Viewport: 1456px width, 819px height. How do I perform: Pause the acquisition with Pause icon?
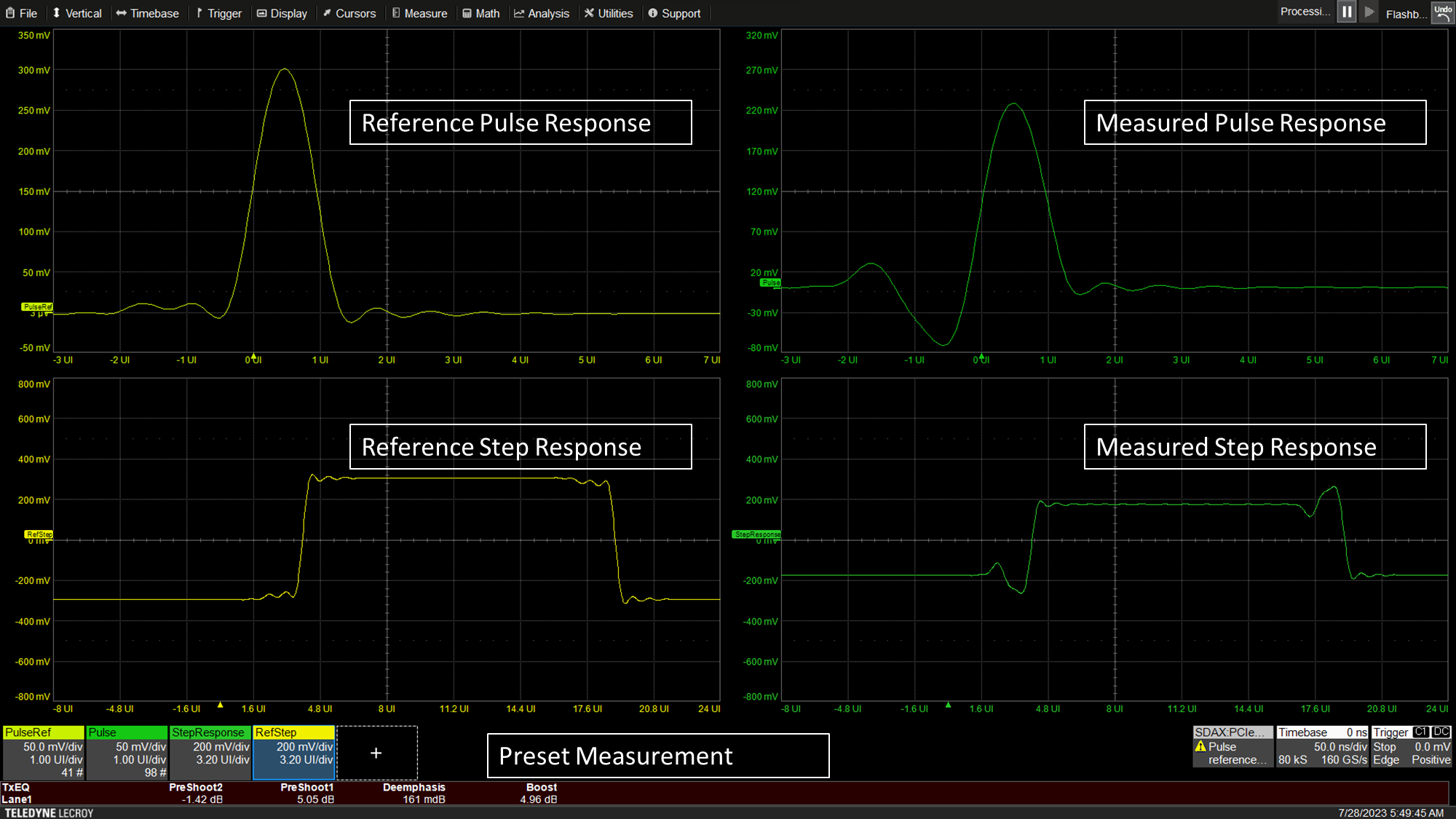point(1345,13)
